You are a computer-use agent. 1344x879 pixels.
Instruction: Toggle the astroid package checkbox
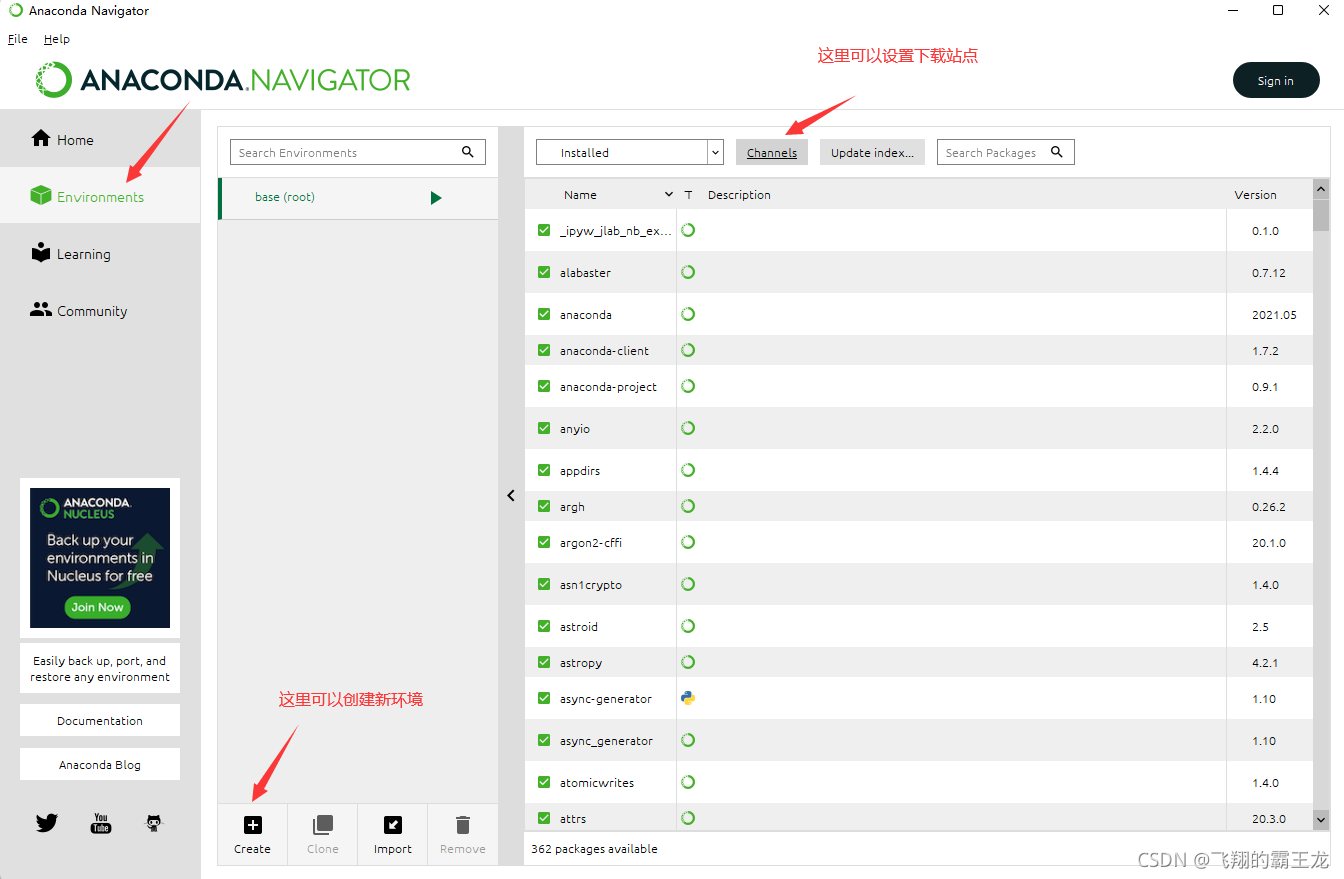click(544, 626)
